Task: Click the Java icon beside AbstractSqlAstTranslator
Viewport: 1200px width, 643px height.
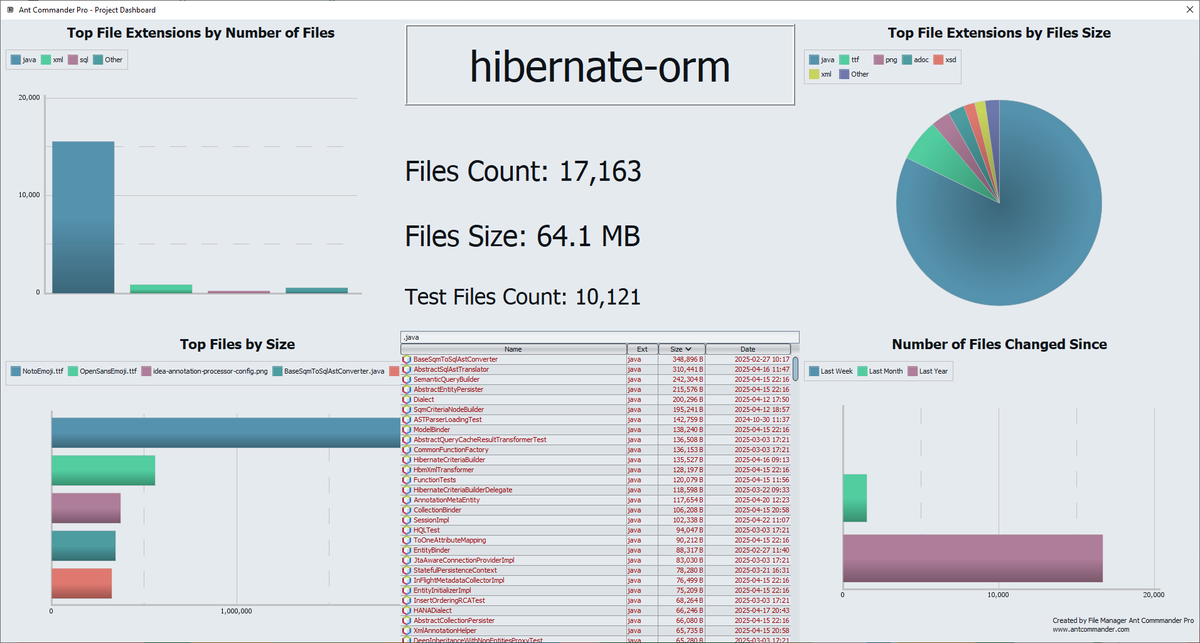Action: pos(405,369)
